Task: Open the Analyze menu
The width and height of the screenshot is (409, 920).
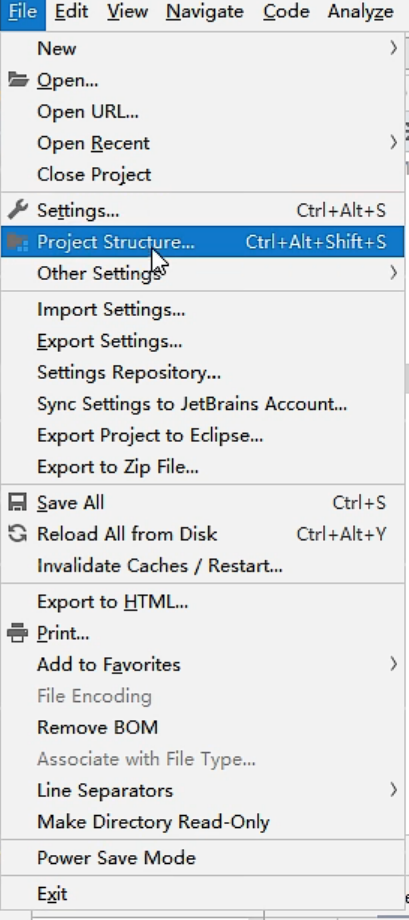Action: pos(361,11)
